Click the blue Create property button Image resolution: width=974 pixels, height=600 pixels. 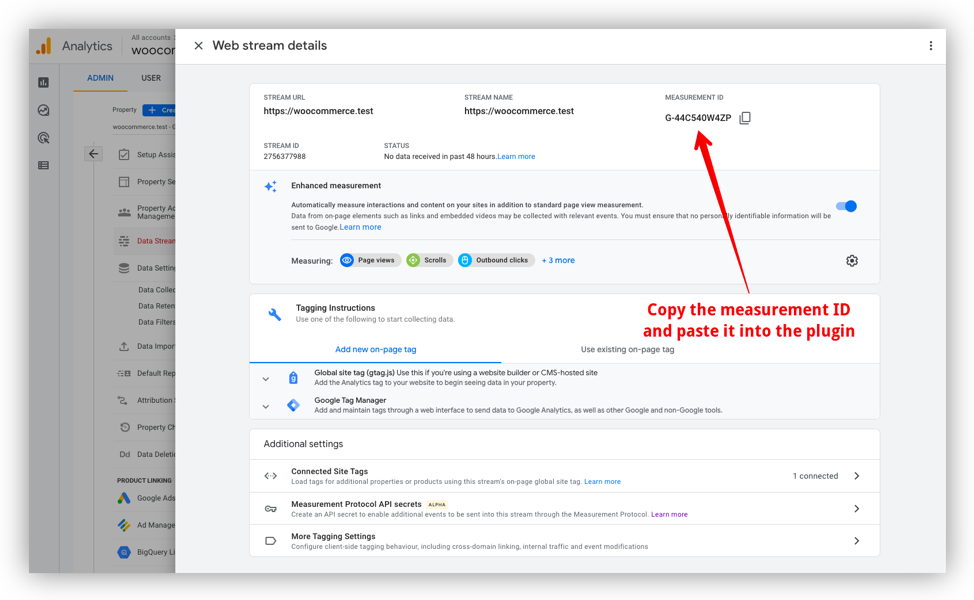[159, 110]
